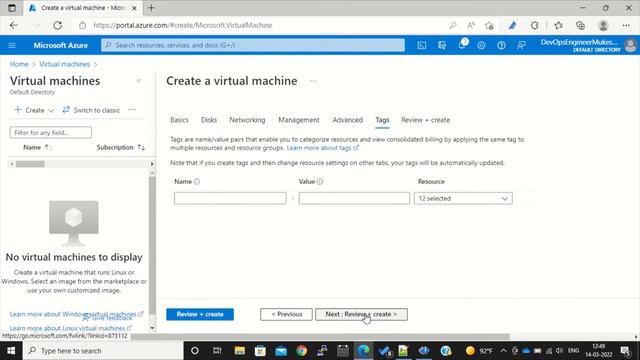The height and width of the screenshot is (360, 640).
Task: Open new browser tab
Action: 151,8
